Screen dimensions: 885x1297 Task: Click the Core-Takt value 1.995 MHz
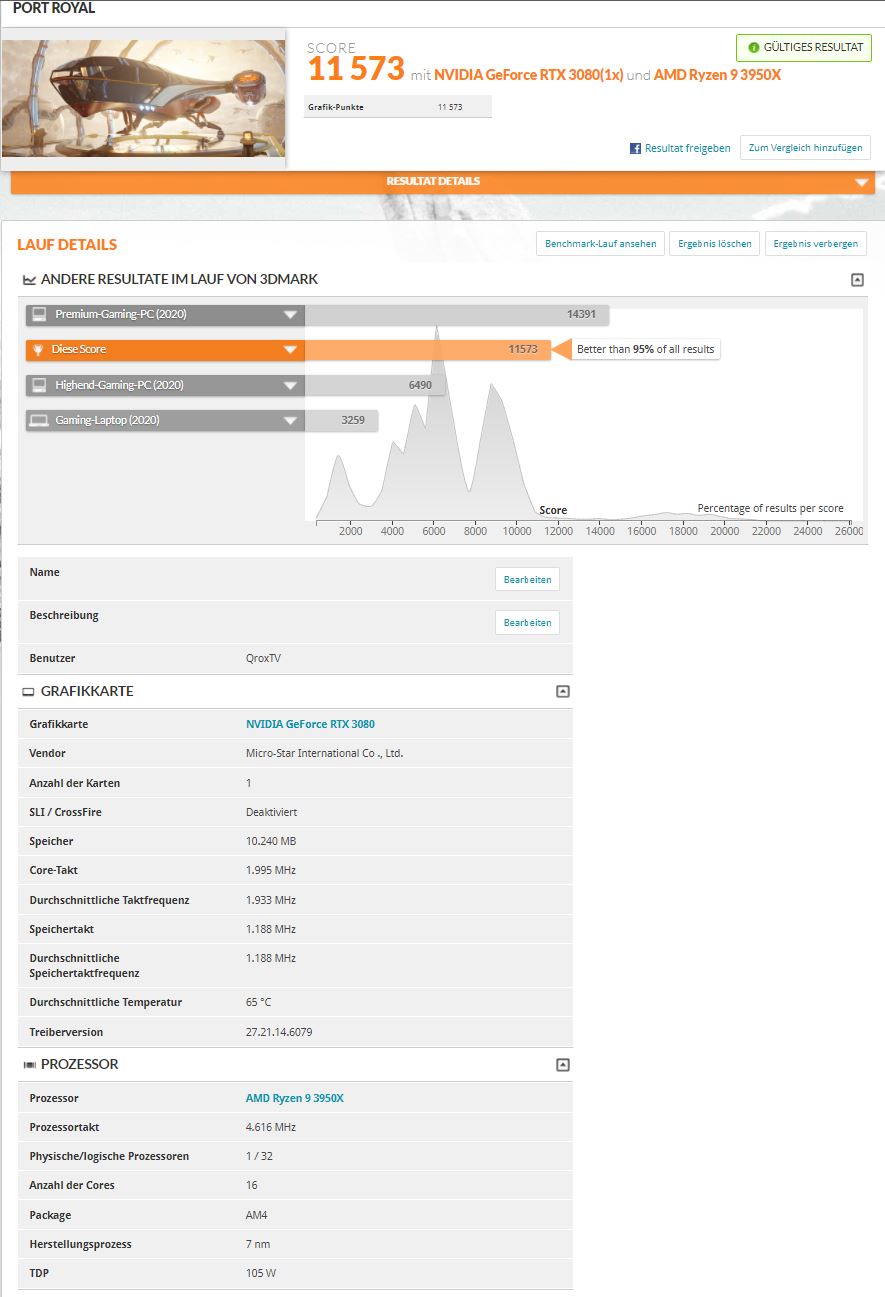[271, 870]
